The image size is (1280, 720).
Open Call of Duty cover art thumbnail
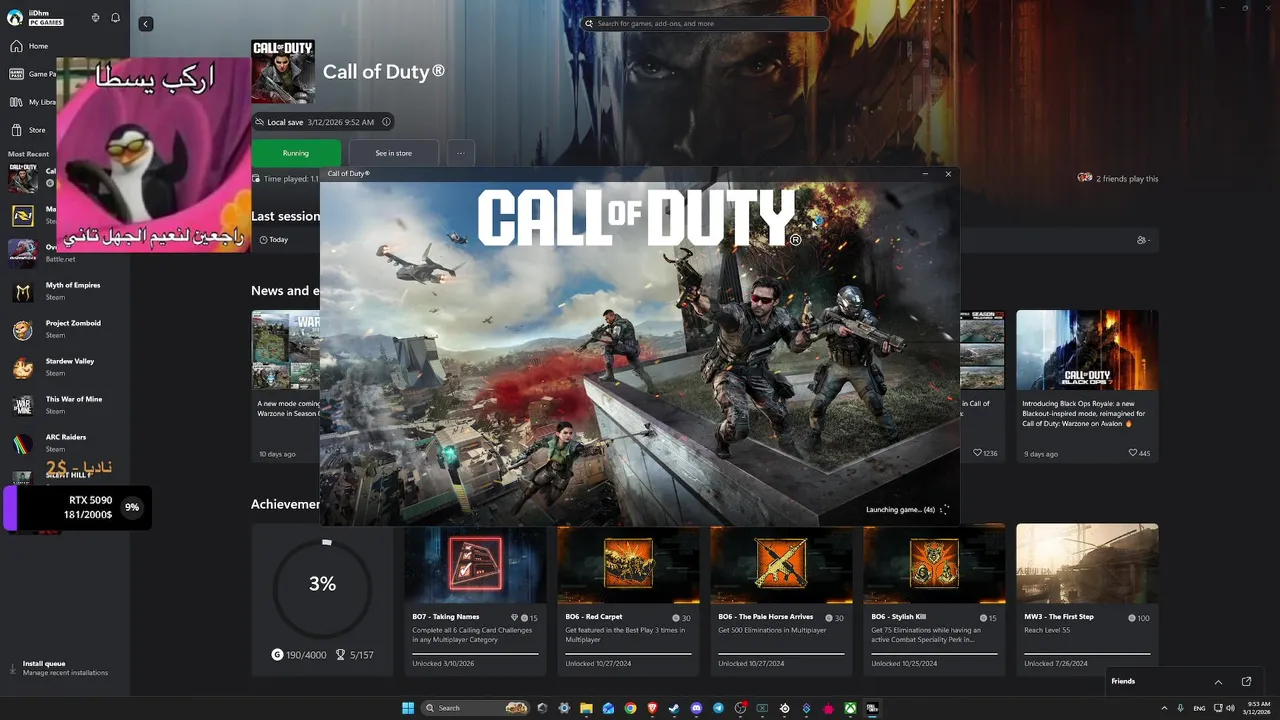[x=283, y=71]
